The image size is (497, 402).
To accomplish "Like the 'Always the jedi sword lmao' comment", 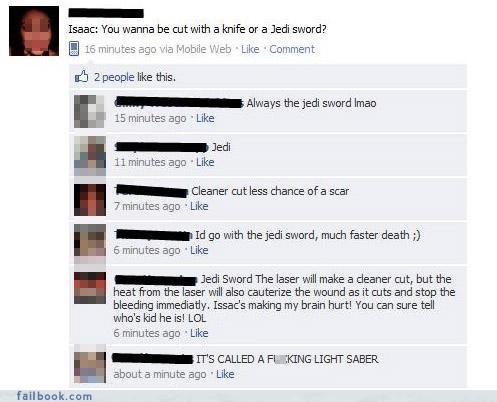I will pos(205,118).
